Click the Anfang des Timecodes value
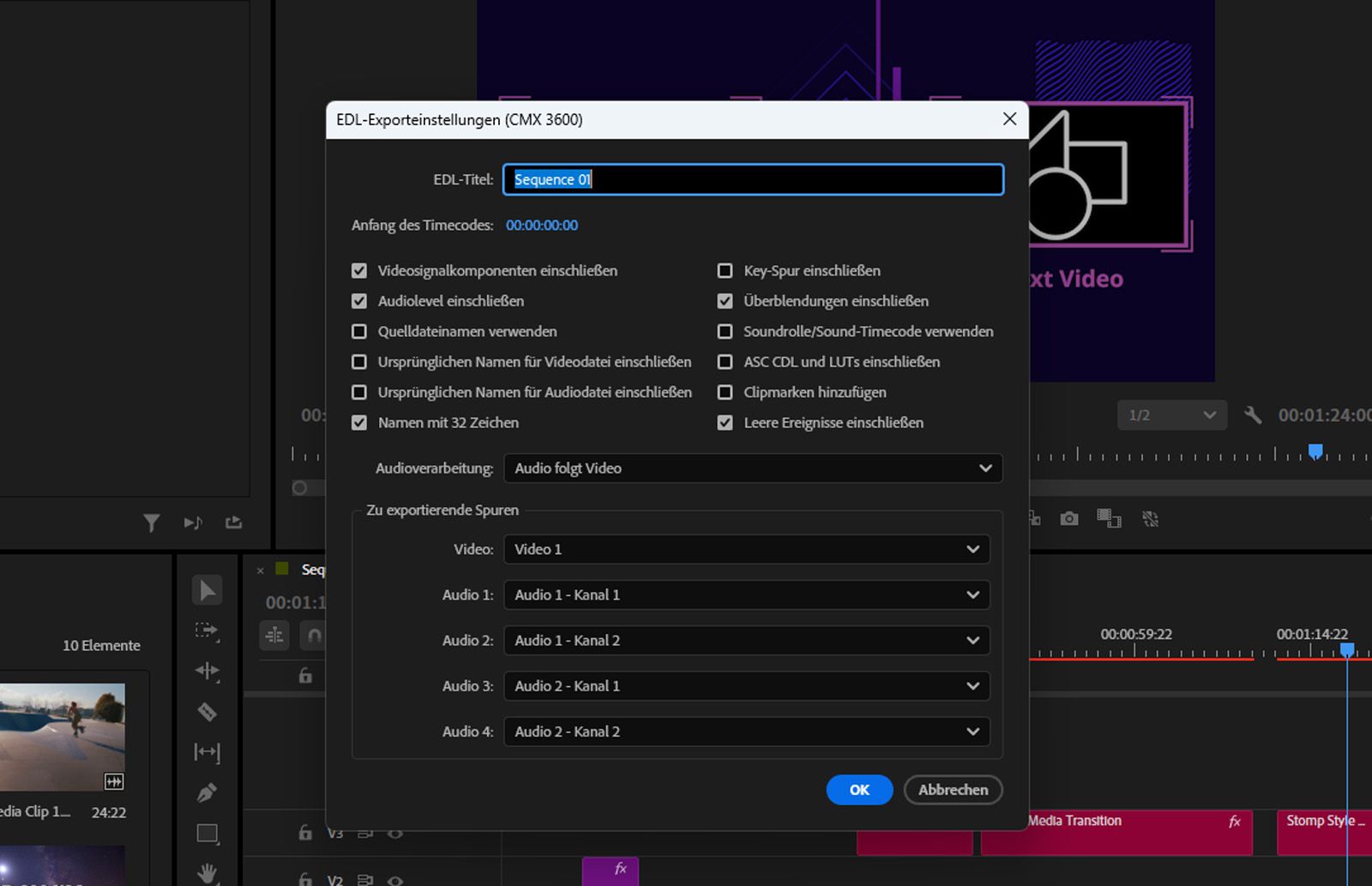This screenshot has height=886, width=1372. click(x=542, y=226)
